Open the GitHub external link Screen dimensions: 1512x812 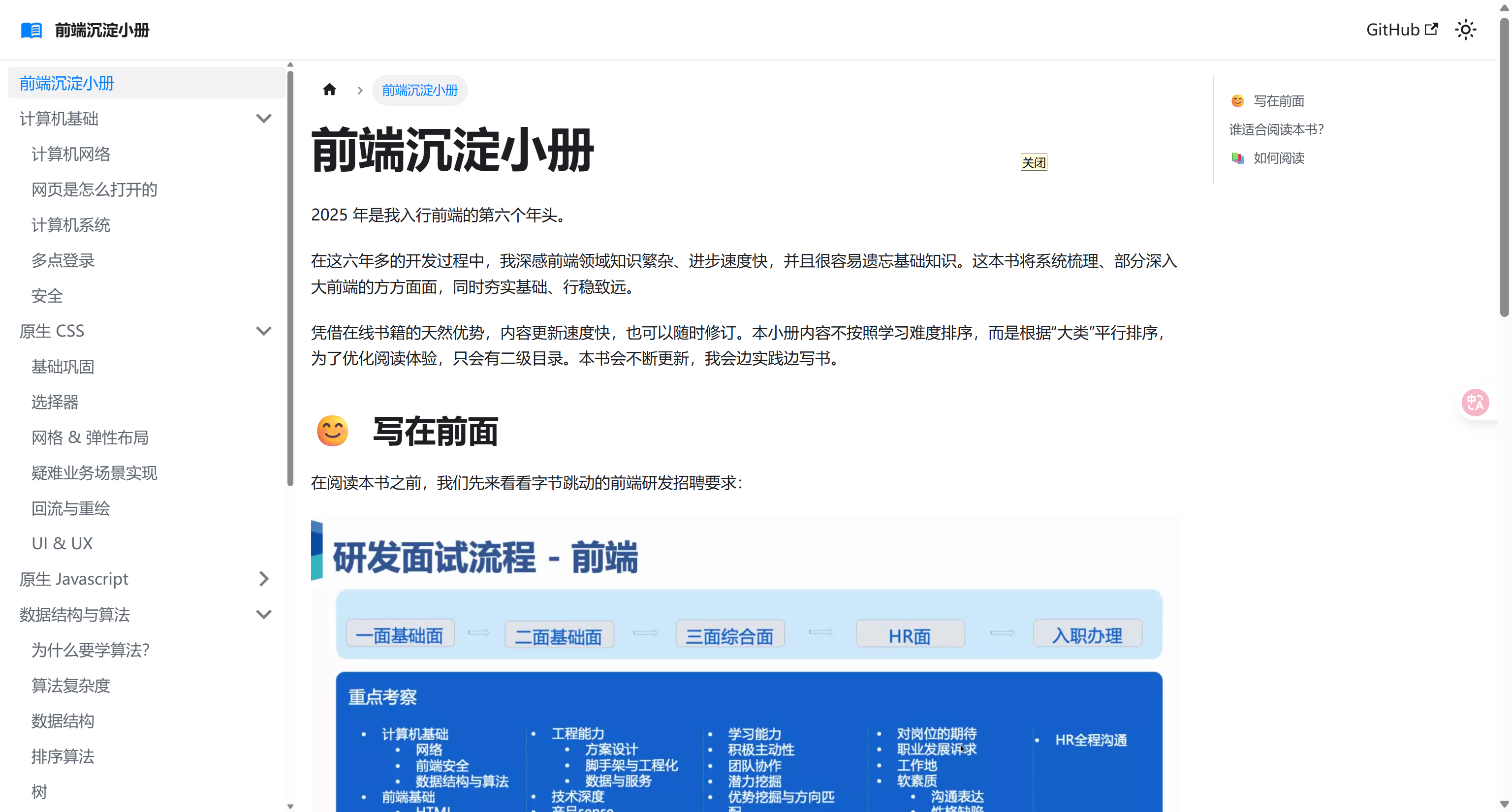pos(1402,30)
